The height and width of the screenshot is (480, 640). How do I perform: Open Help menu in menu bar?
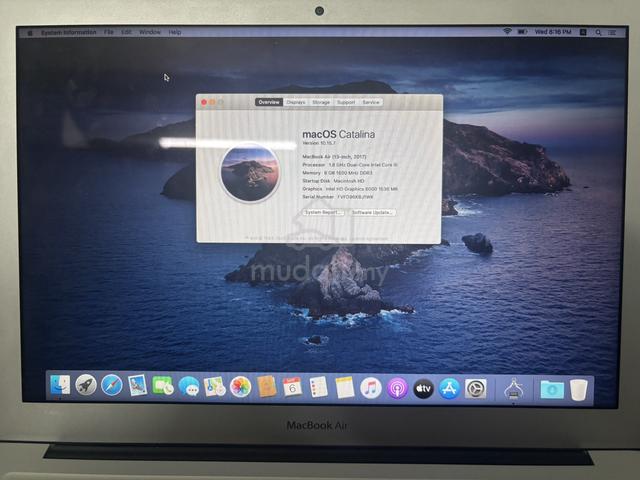(175, 32)
